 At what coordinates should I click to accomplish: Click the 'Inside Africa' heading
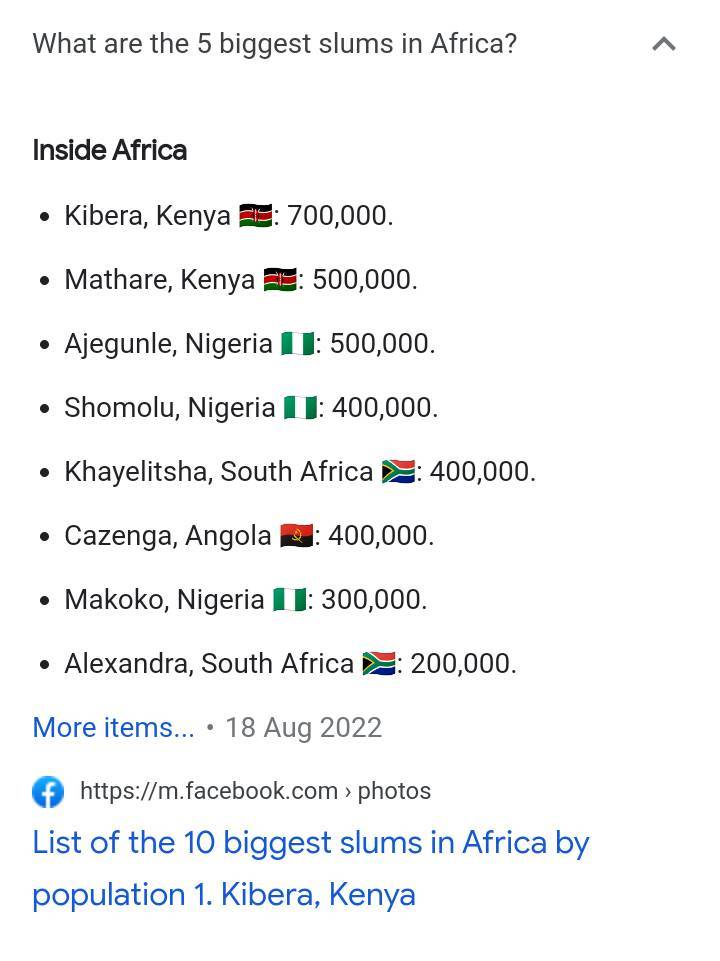click(110, 151)
